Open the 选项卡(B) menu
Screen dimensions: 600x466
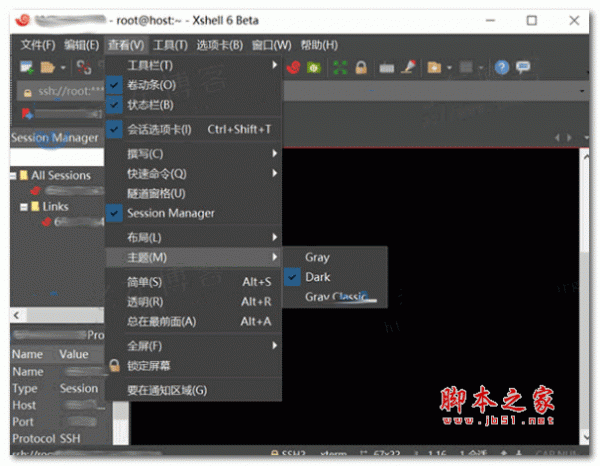(220, 45)
